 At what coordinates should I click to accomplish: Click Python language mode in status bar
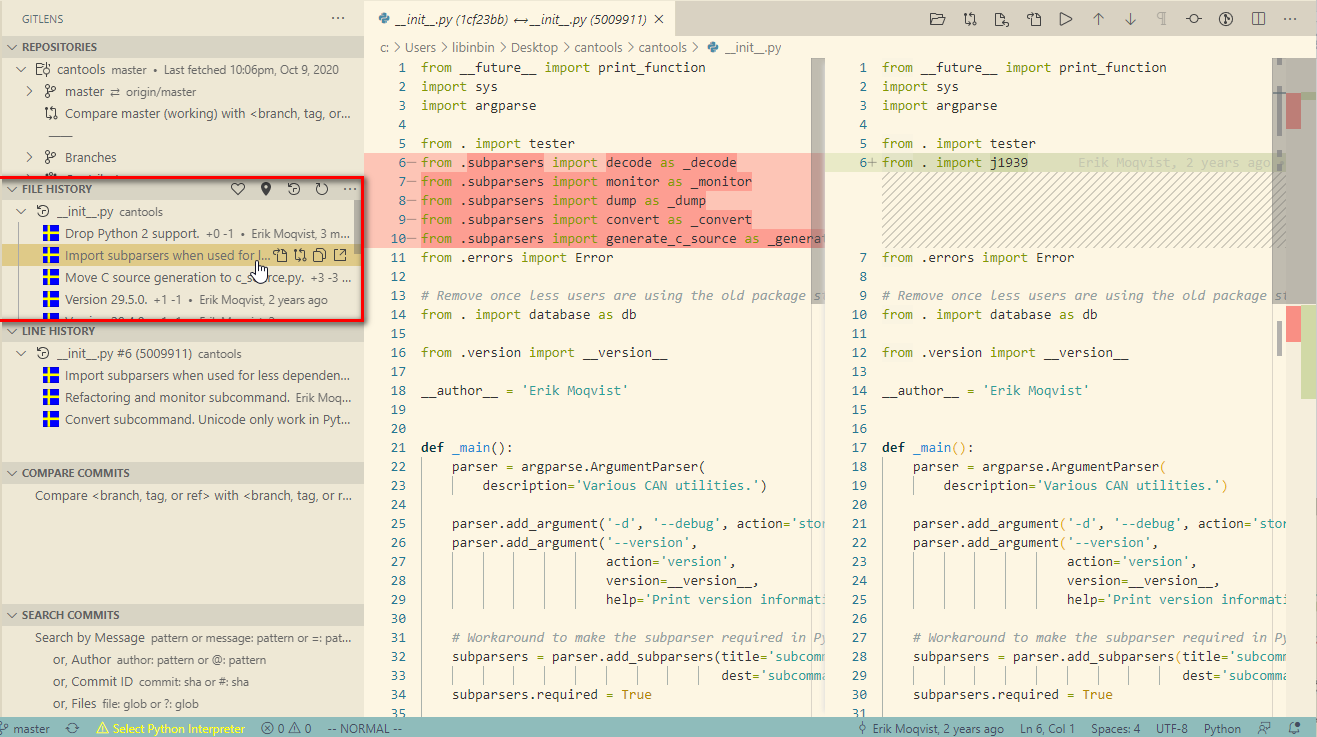pyautogui.click(x=1222, y=728)
